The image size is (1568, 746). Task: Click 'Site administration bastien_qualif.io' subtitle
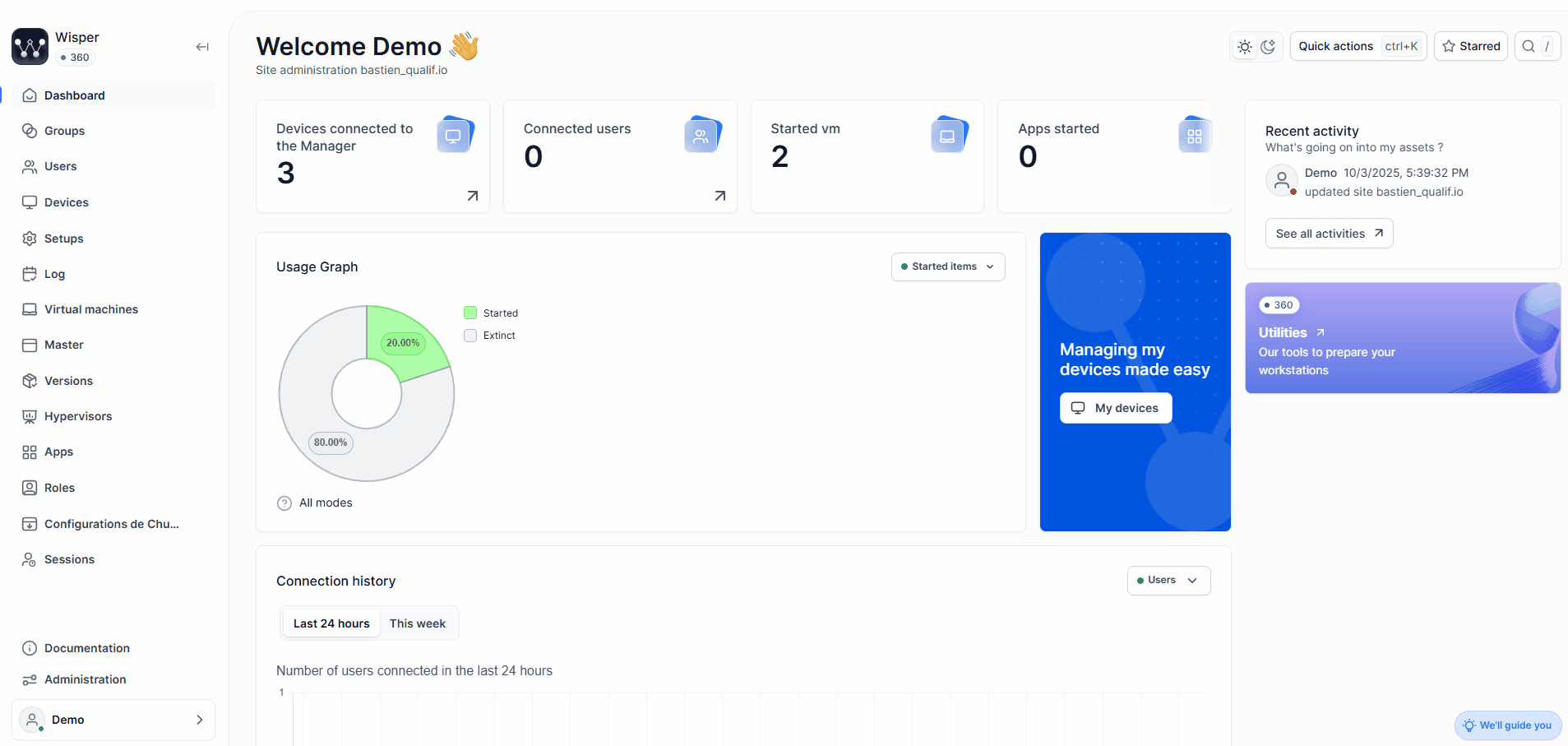click(x=352, y=70)
